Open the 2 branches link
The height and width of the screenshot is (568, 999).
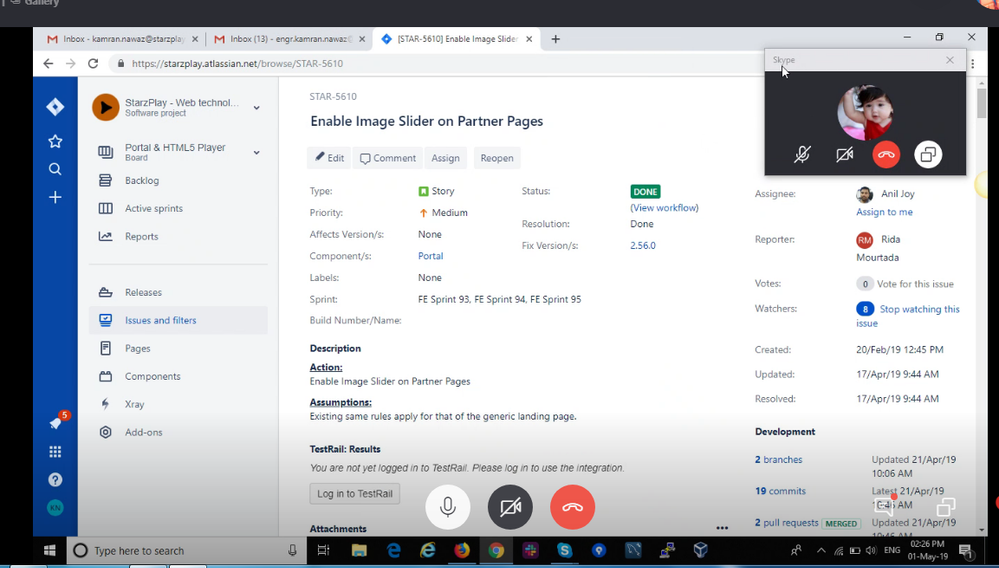779,460
